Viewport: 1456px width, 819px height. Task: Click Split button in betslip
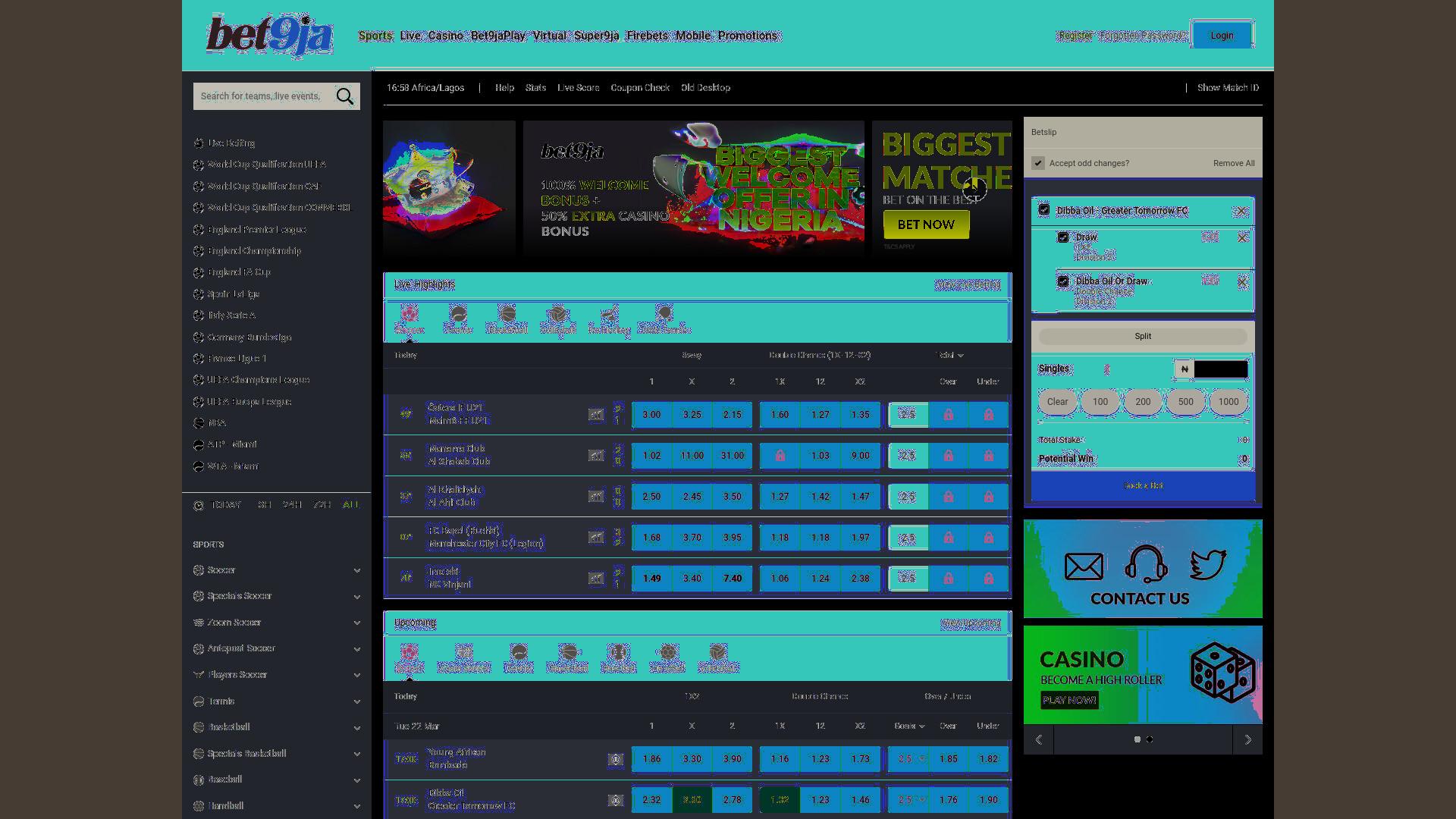click(x=1143, y=337)
